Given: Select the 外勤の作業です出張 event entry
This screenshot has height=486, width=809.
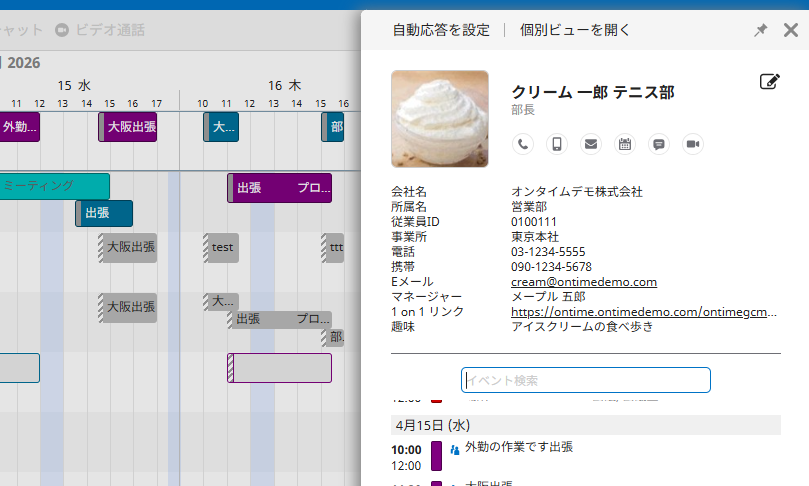Looking at the screenshot, I should (518, 448).
